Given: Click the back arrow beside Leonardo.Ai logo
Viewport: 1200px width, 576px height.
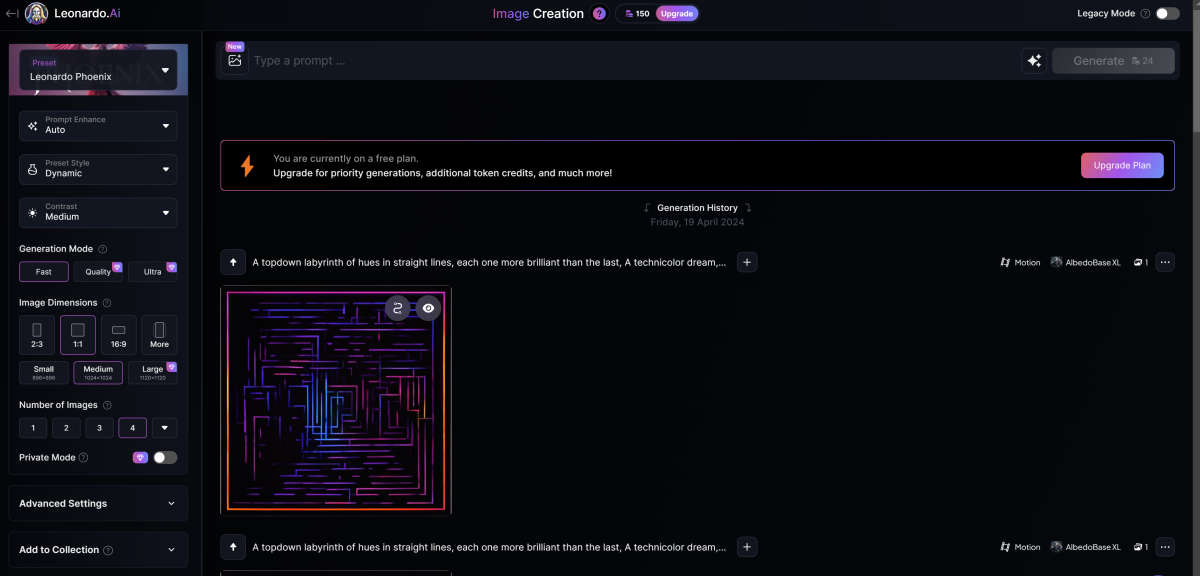Looking at the screenshot, I should point(12,14).
